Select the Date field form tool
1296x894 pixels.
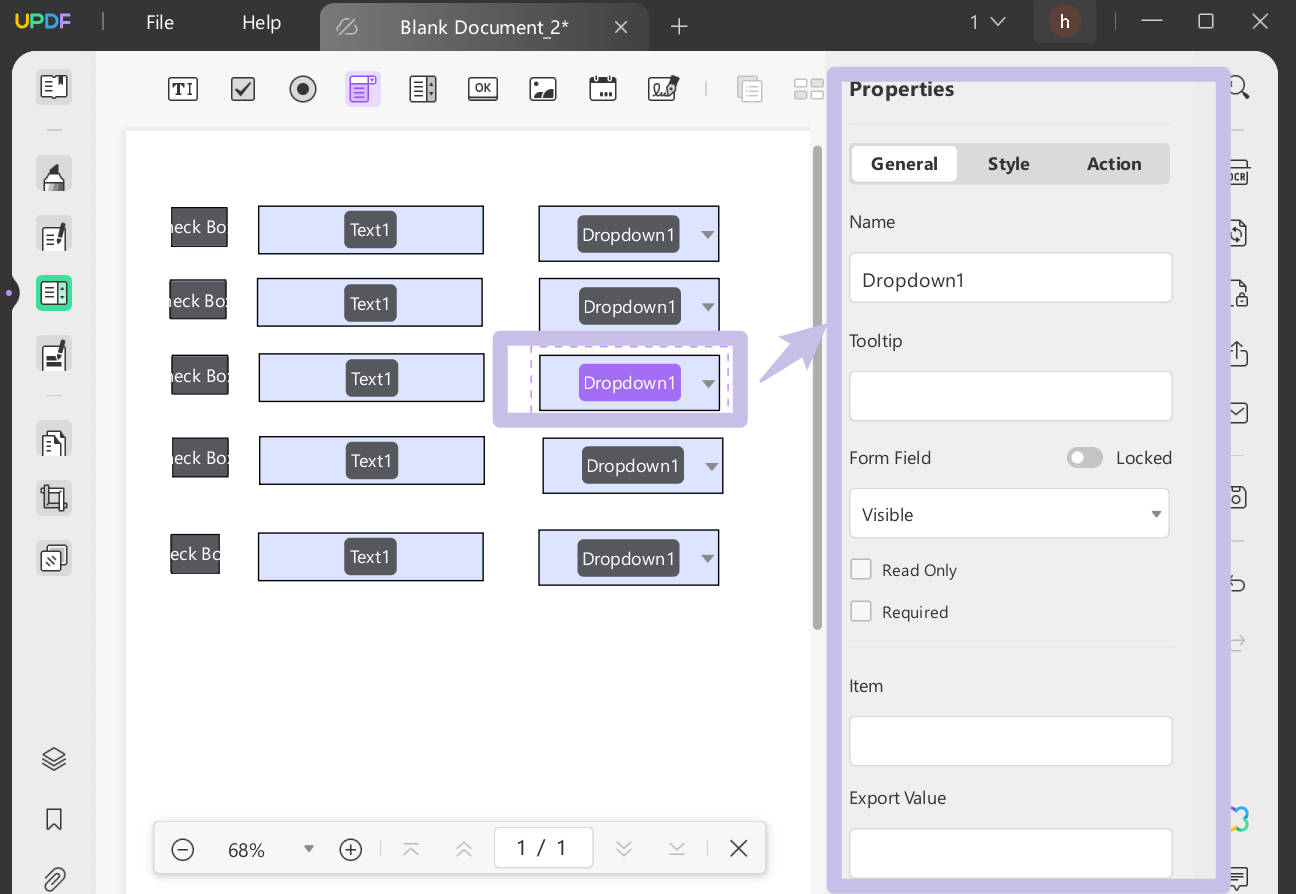pos(602,89)
